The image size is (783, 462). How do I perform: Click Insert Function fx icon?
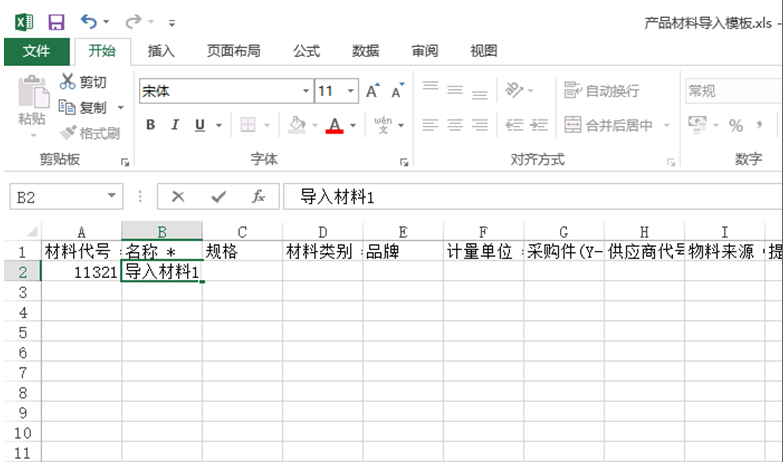click(x=258, y=196)
